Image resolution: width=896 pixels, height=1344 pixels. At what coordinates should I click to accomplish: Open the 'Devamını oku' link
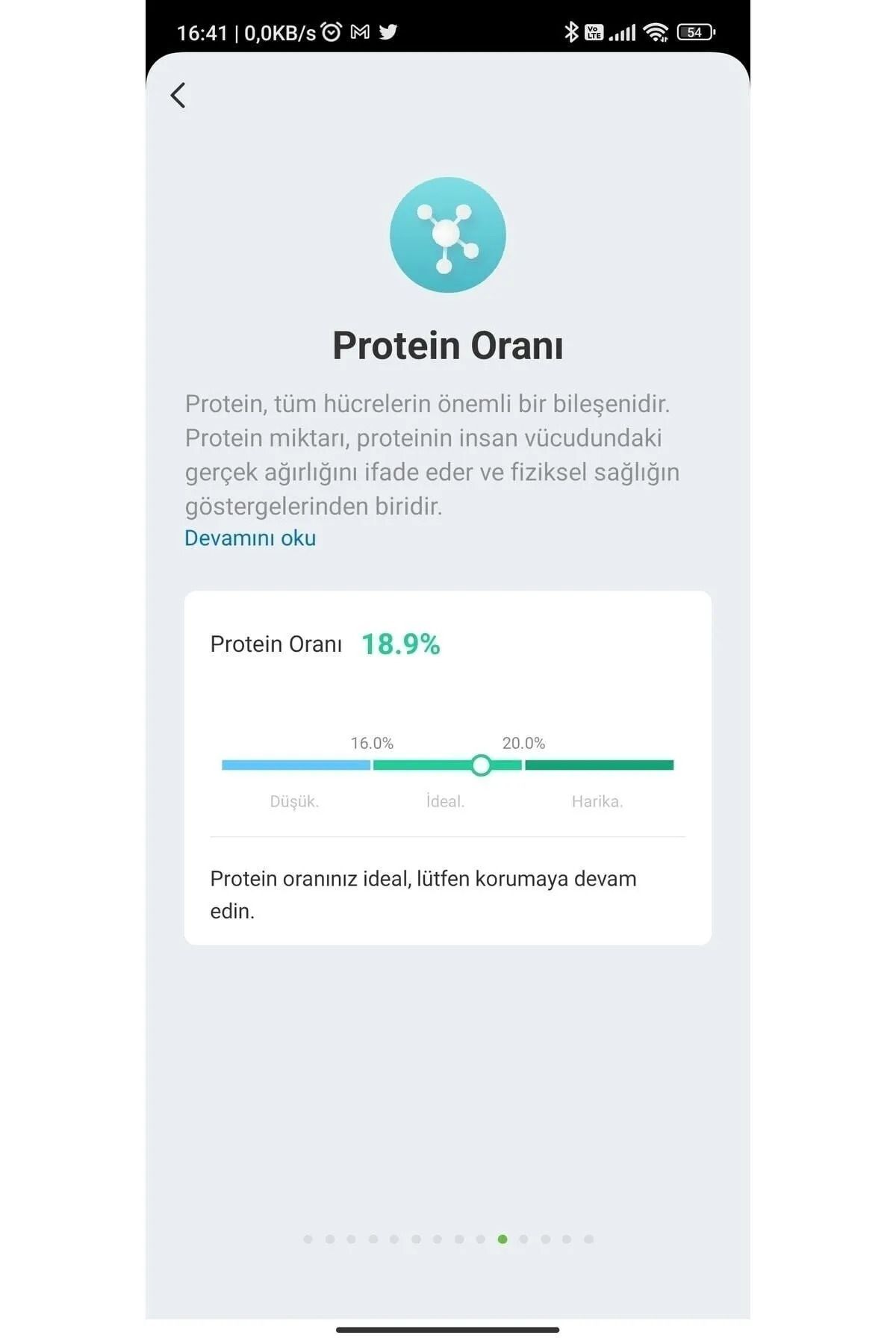[x=250, y=538]
